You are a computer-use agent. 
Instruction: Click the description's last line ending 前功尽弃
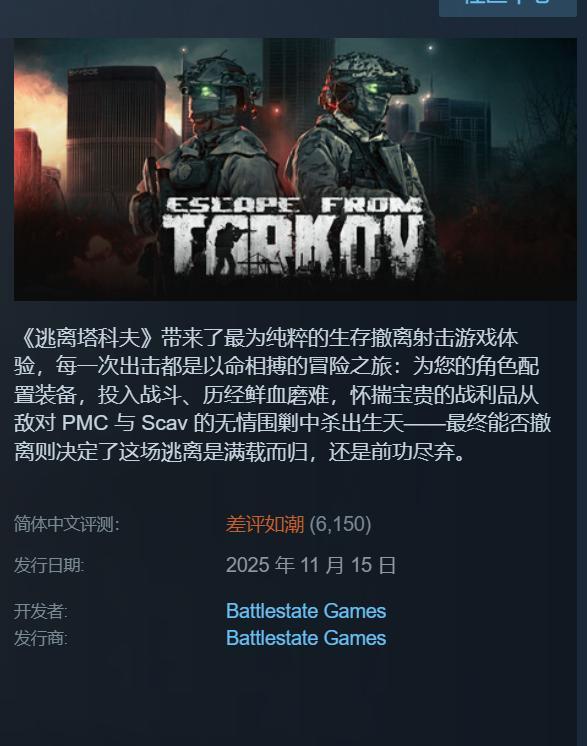(240, 452)
